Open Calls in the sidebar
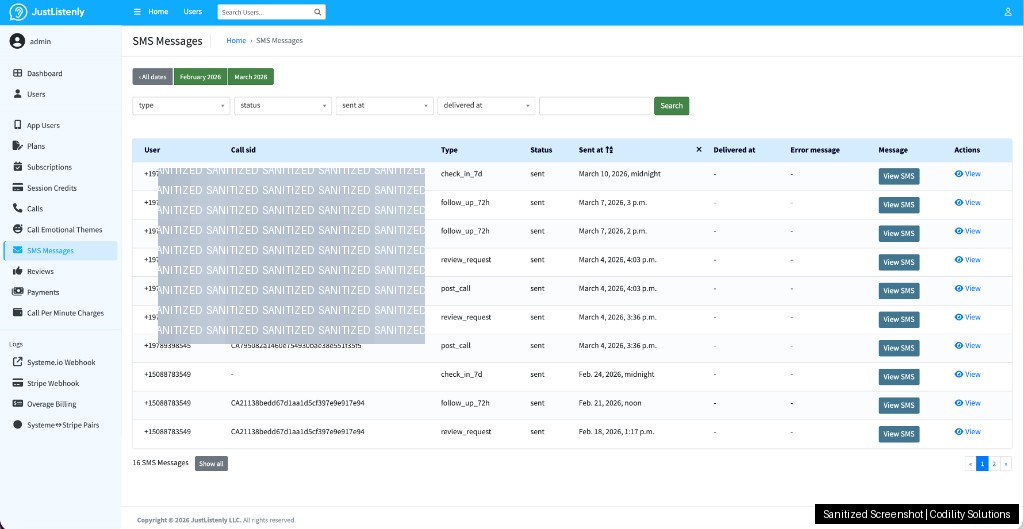 coord(35,209)
